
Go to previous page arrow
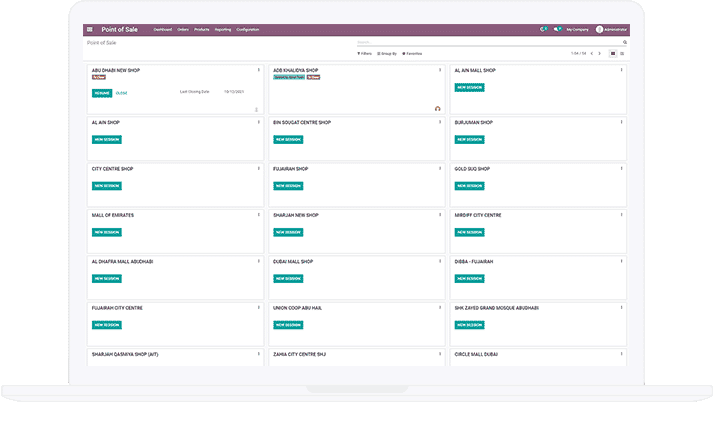pyautogui.click(x=591, y=53)
